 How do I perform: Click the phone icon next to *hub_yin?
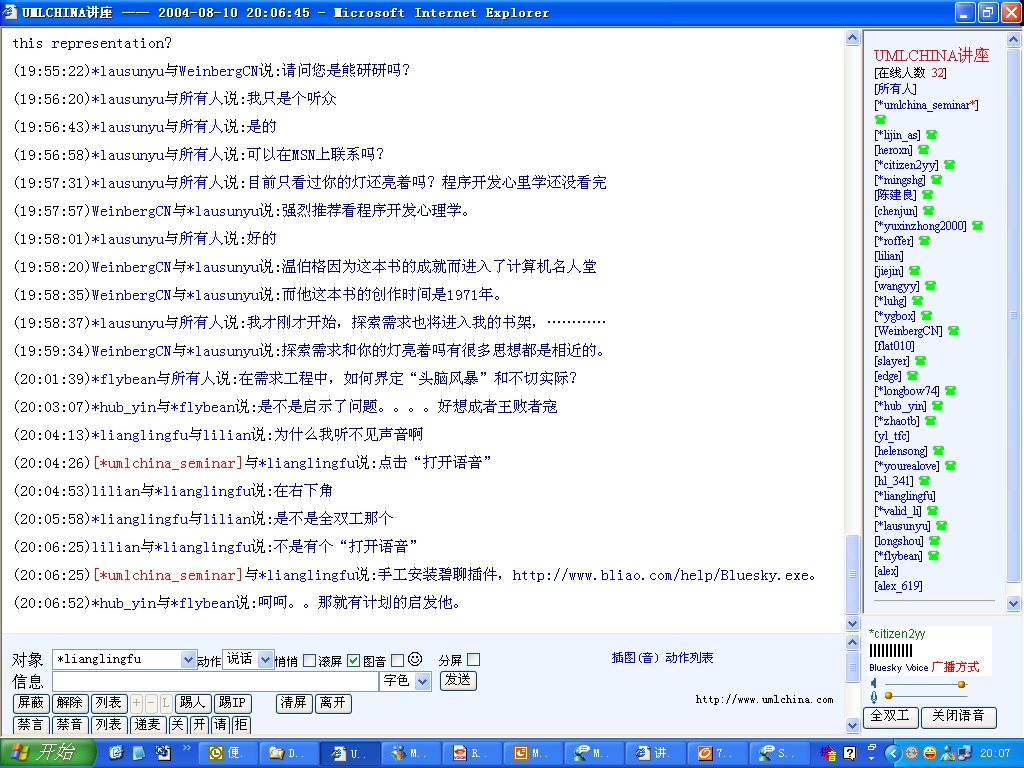coord(937,406)
